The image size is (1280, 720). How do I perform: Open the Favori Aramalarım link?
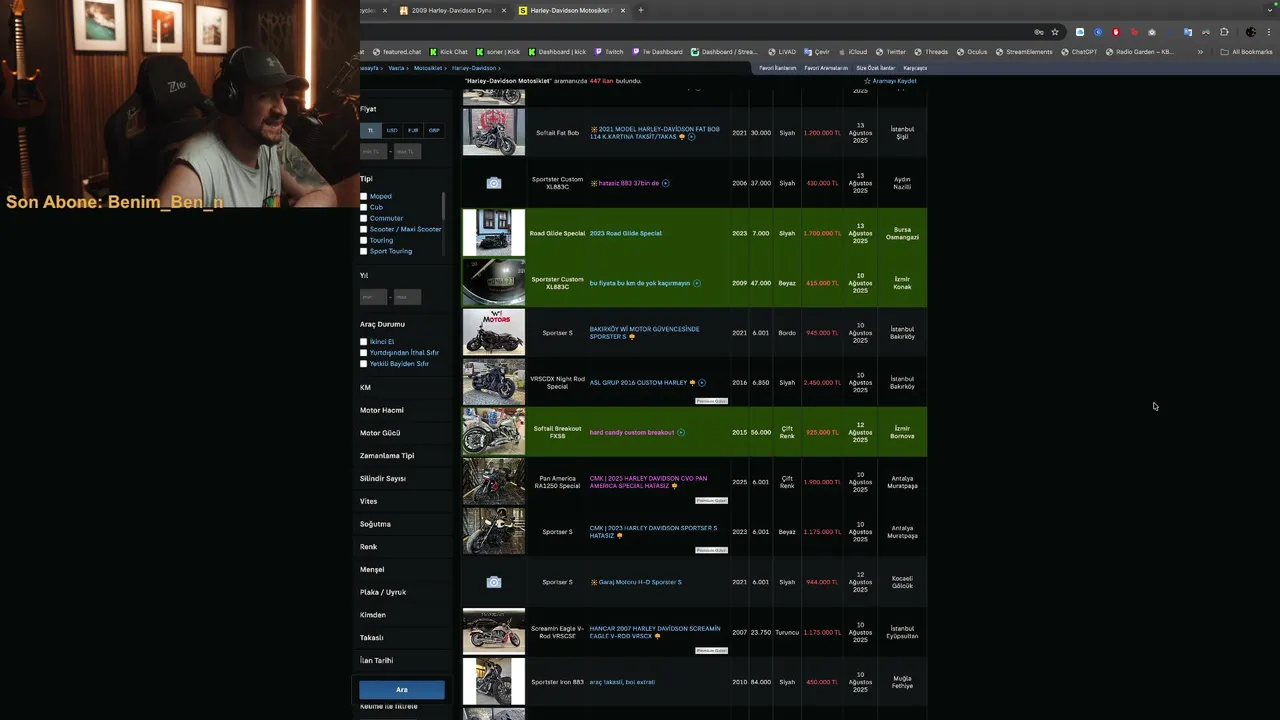tap(826, 68)
